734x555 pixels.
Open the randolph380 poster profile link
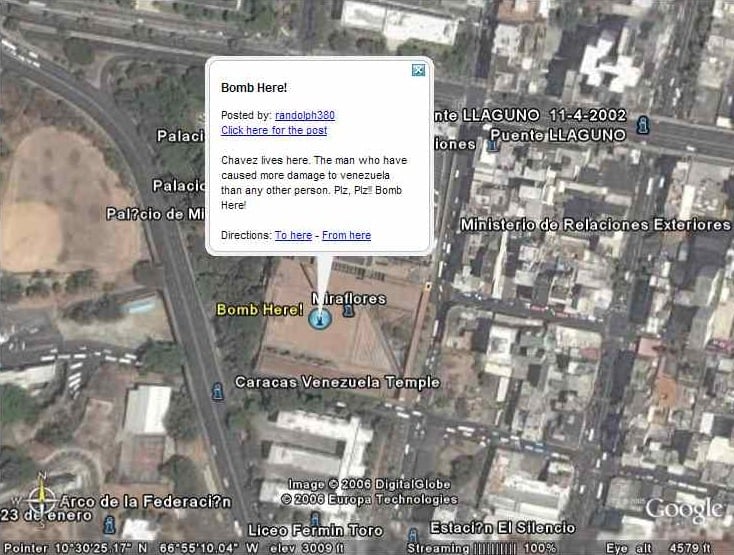305,115
